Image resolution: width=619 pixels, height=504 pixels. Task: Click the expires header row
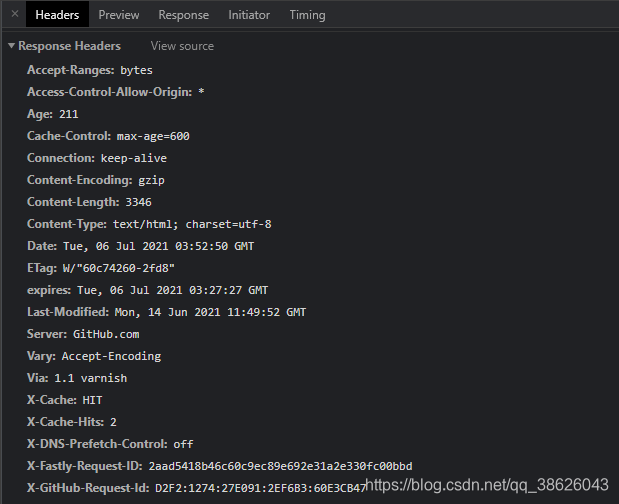(147, 290)
